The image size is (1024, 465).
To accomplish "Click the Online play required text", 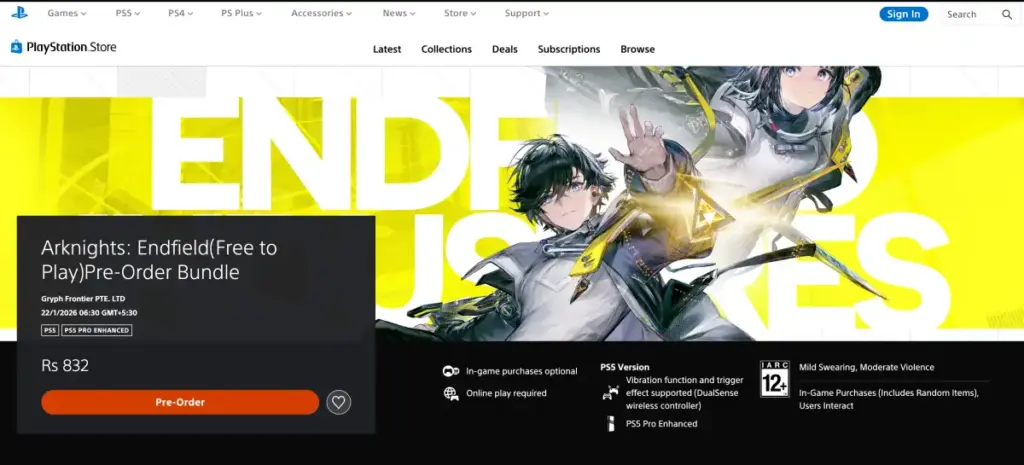I will coord(506,393).
